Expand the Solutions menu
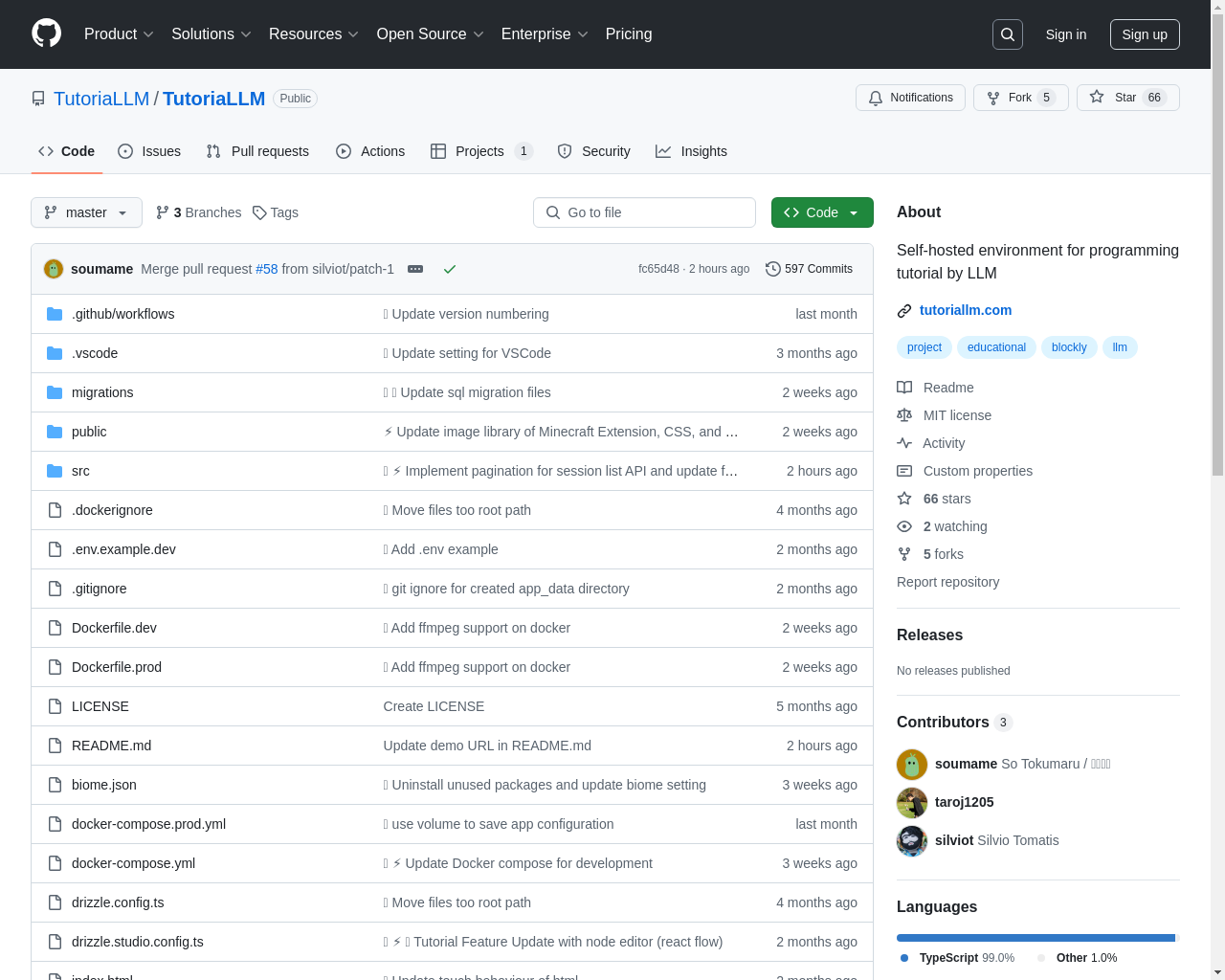 pyautogui.click(x=212, y=34)
